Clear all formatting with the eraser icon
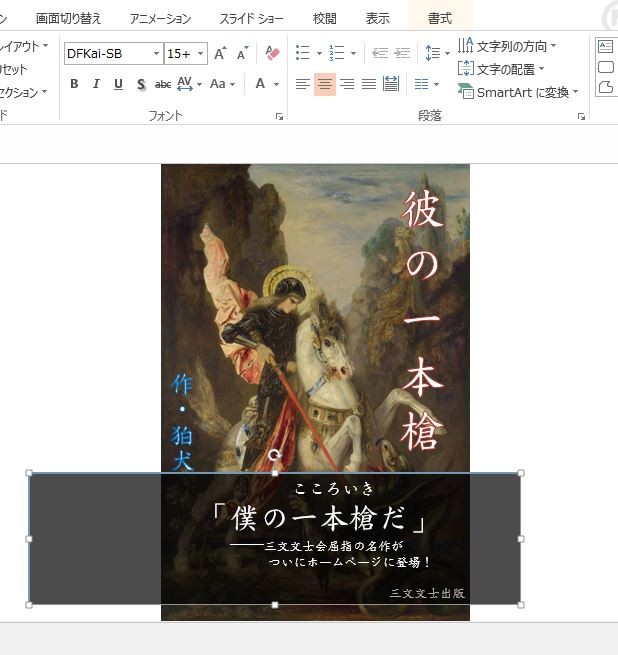 click(272, 53)
